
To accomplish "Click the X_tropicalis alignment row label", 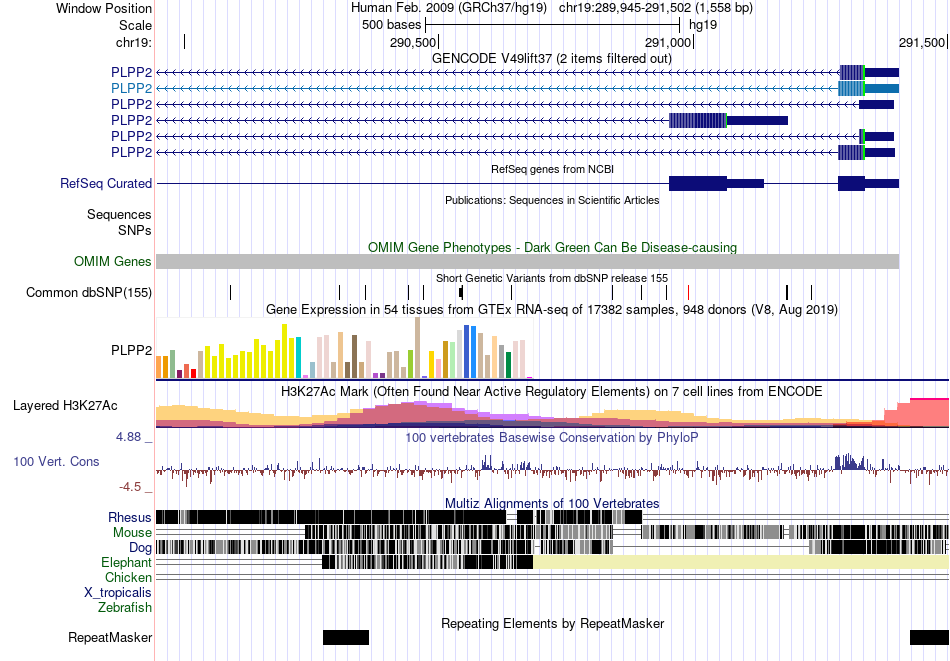I will click(118, 593).
